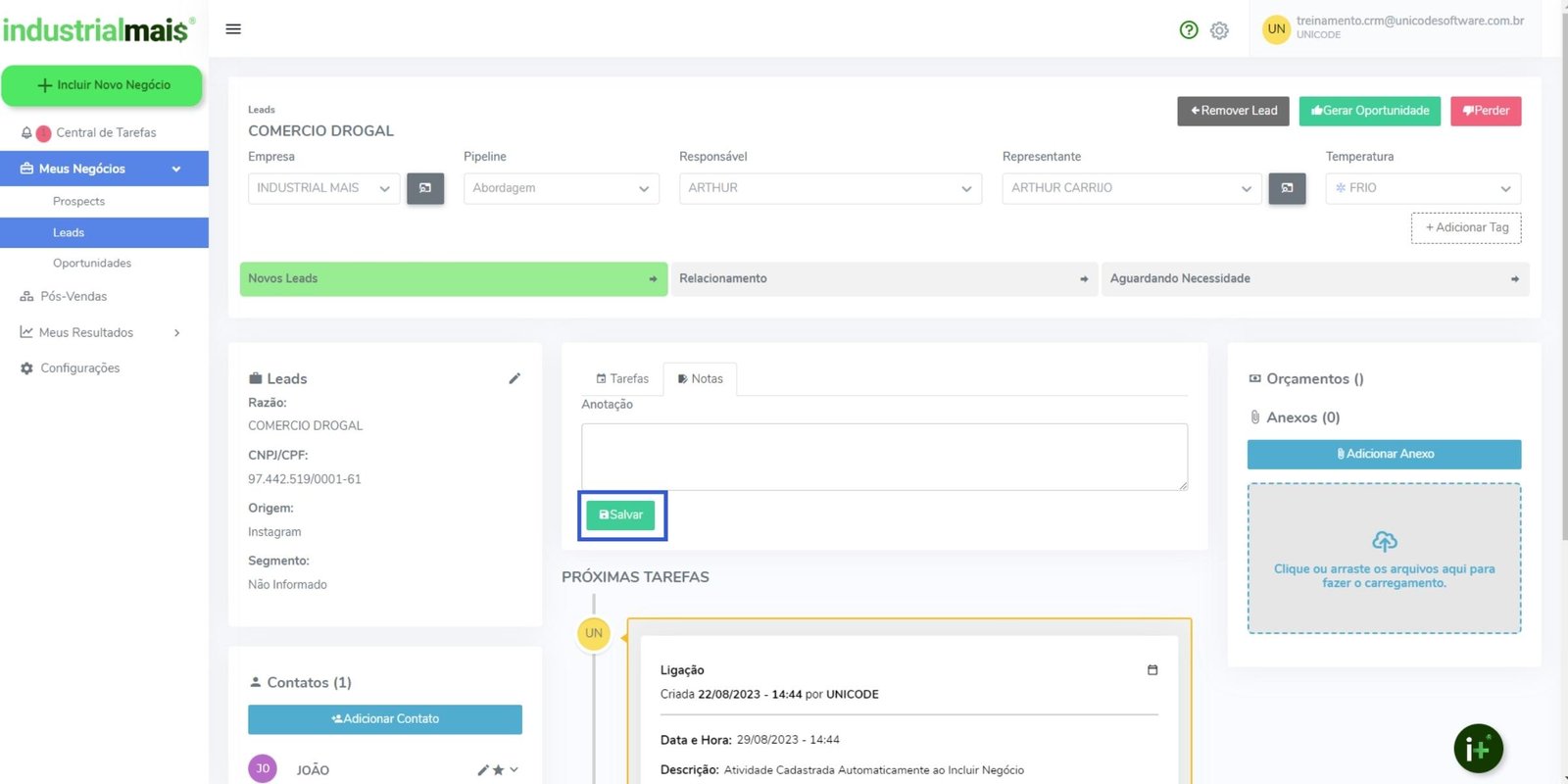Click the notification bell in Central de Tarefas

(26, 133)
